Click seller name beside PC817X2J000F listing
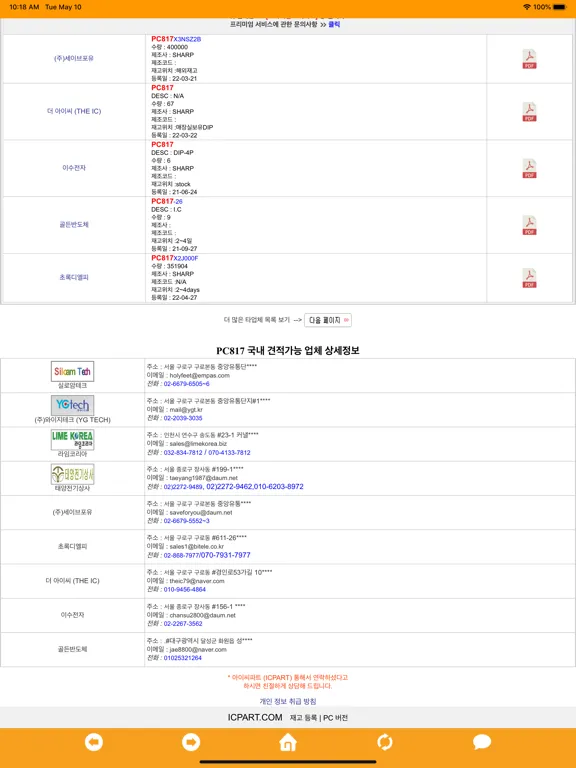 point(74,277)
